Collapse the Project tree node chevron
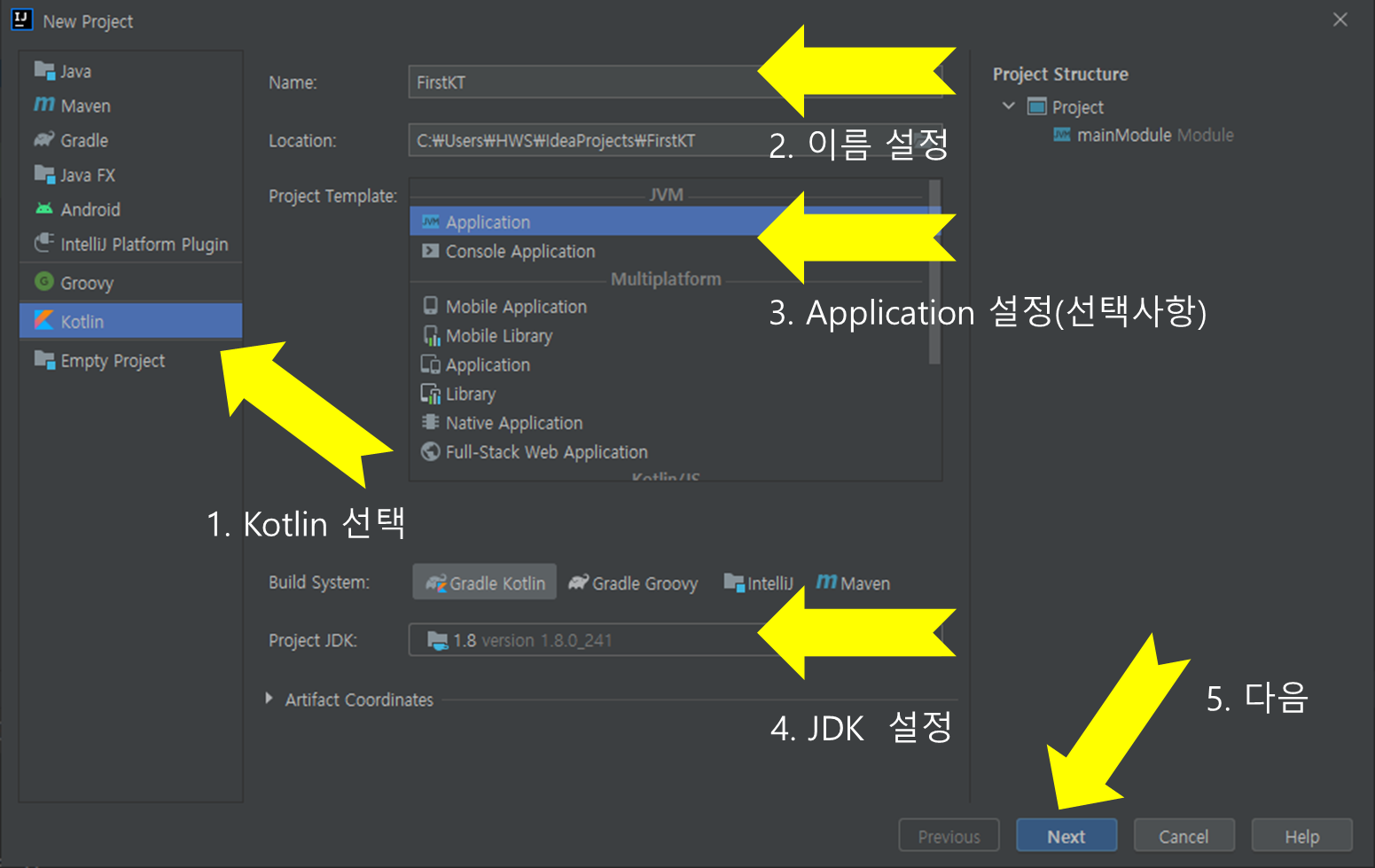Screen dimensions: 1375x868 pos(1009,106)
